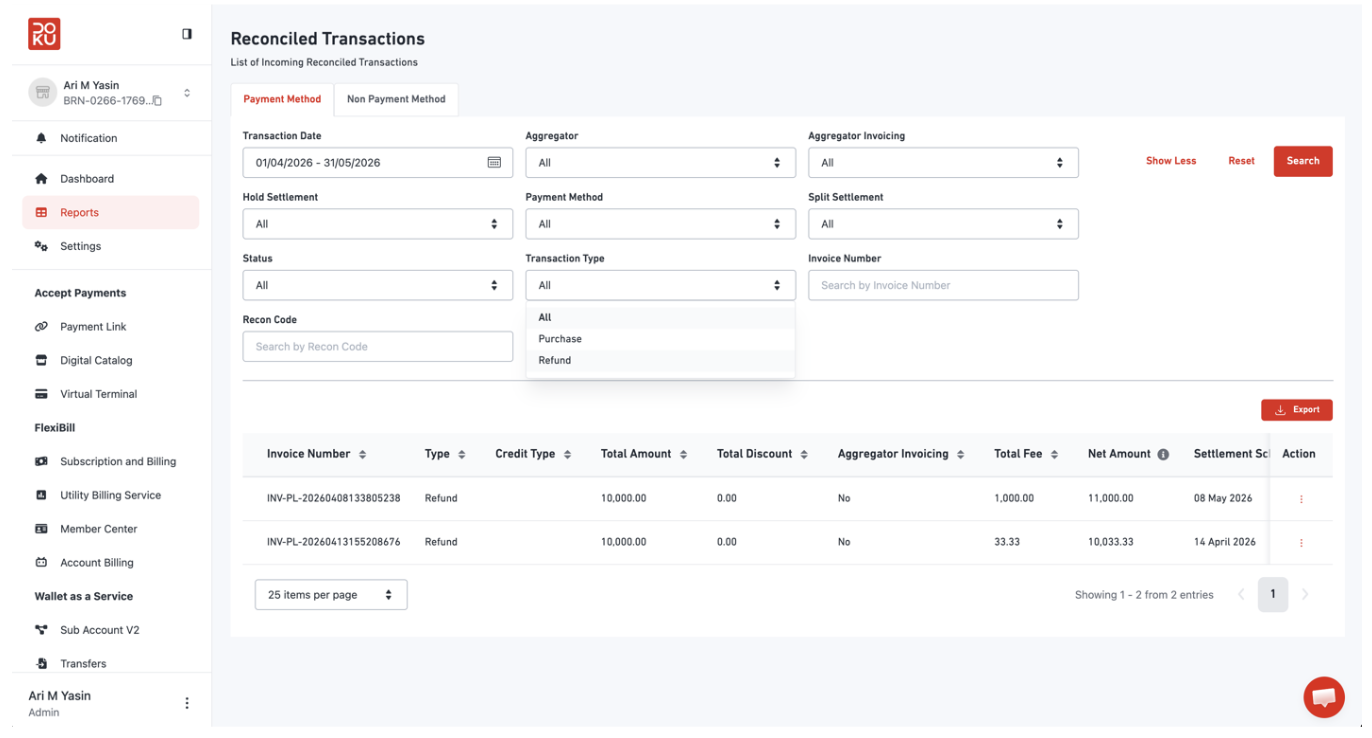
Task: Click the Net Amount info icon
Action: [1163, 454]
